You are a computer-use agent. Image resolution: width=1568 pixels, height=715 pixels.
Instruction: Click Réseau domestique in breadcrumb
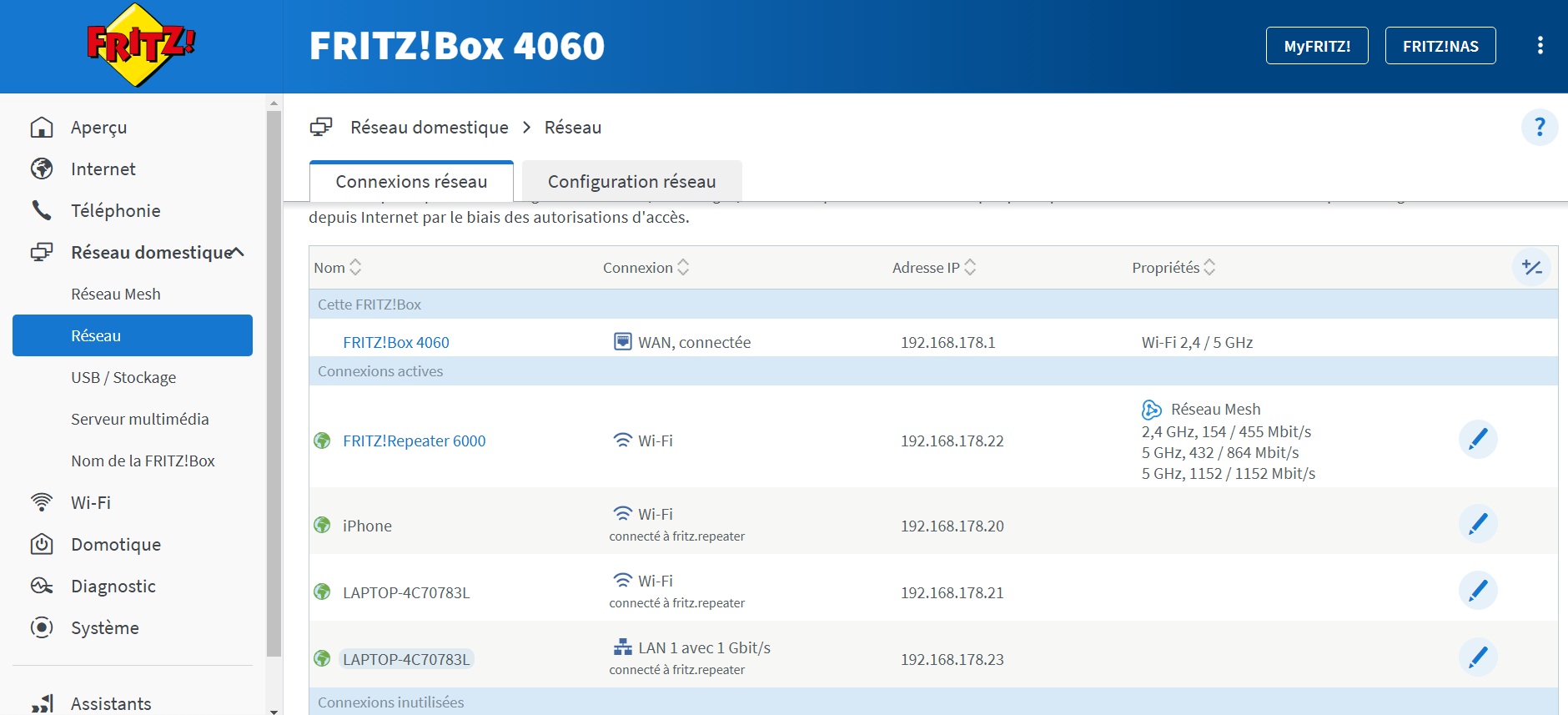(x=430, y=127)
